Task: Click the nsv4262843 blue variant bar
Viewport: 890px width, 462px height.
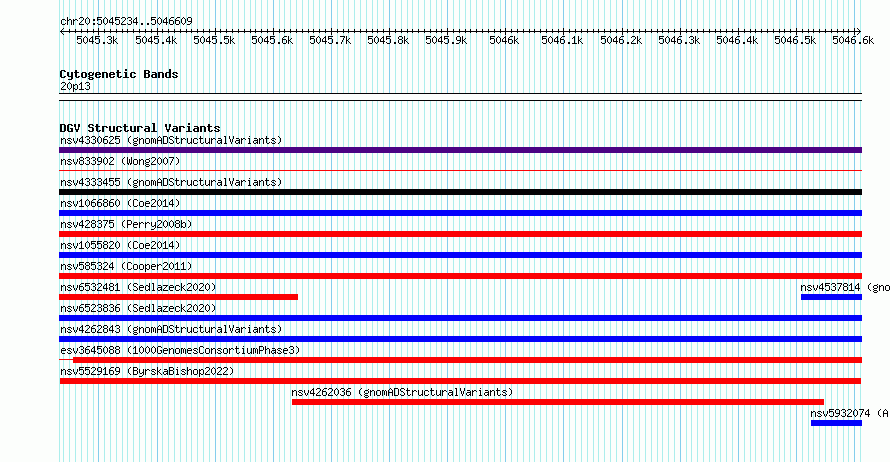Action: tap(460, 339)
